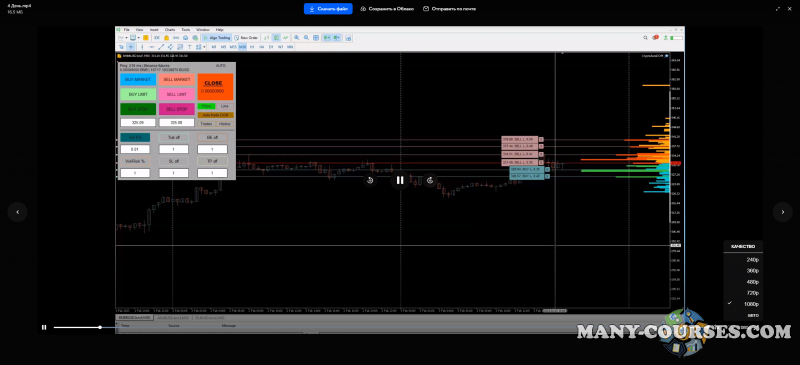Click the skip forward icon right of pause
The image size is (800, 365).
pos(430,180)
